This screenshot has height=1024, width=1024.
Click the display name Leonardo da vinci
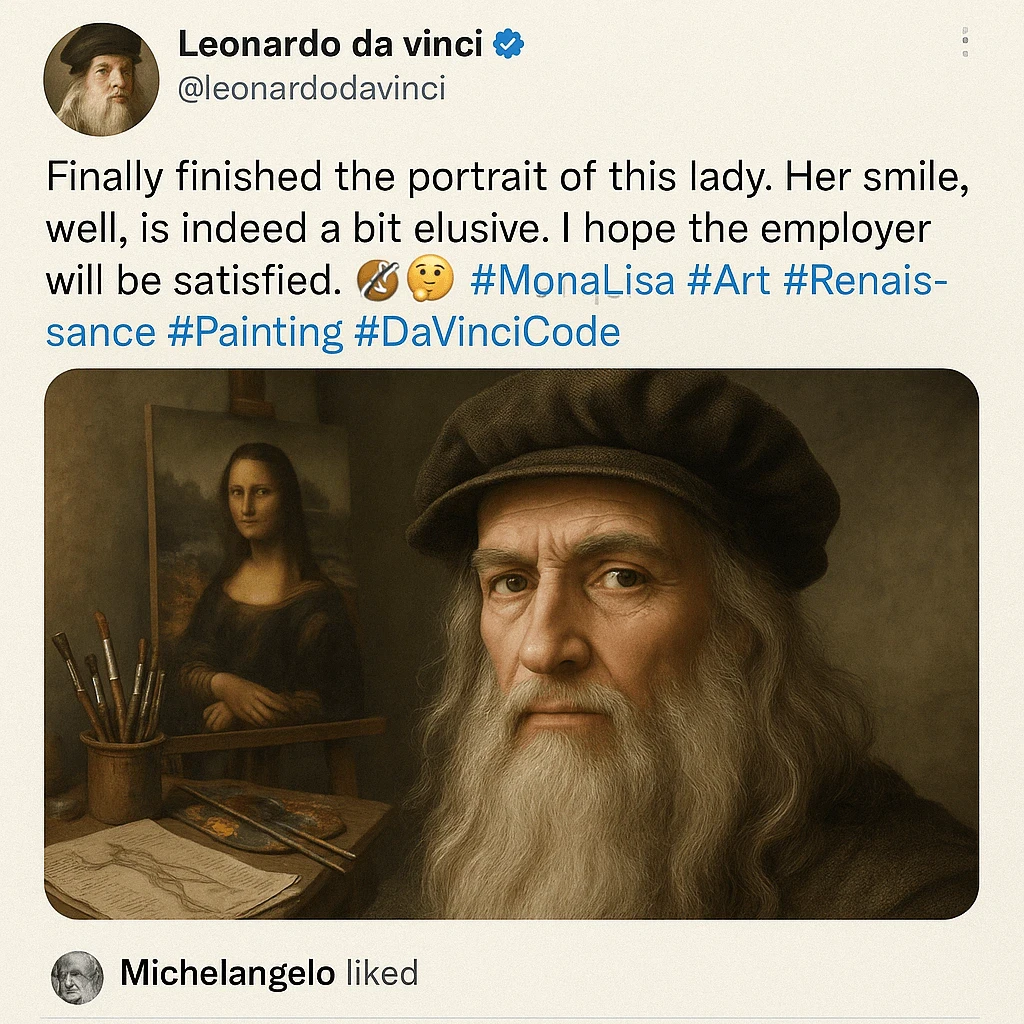coord(330,44)
